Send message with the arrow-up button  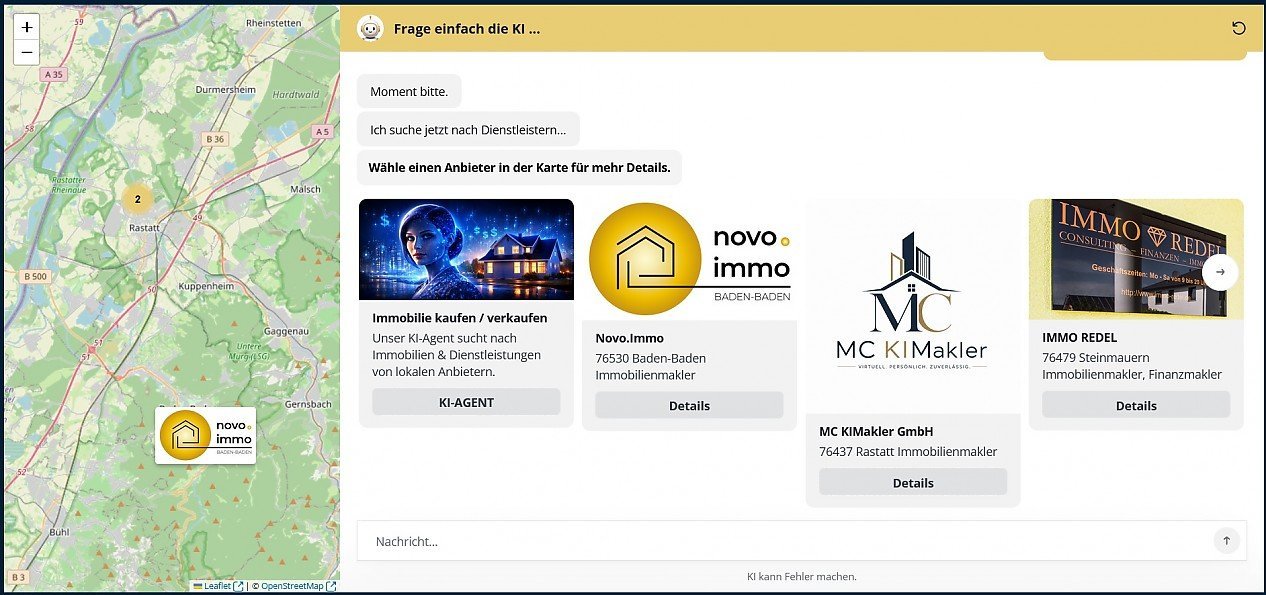click(1226, 541)
